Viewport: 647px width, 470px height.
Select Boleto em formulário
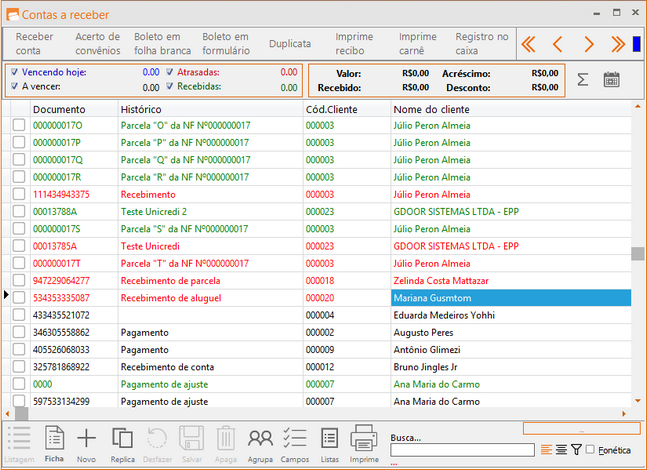pyautogui.click(x=226, y=44)
